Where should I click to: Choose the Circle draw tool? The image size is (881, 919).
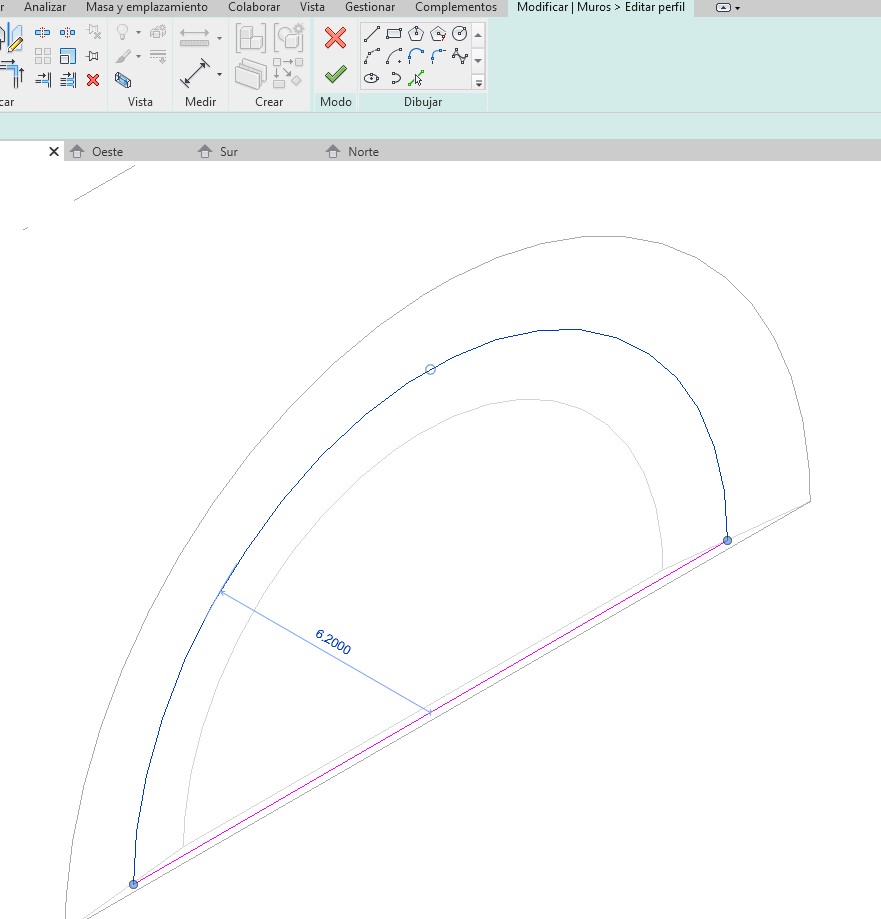coord(460,33)
